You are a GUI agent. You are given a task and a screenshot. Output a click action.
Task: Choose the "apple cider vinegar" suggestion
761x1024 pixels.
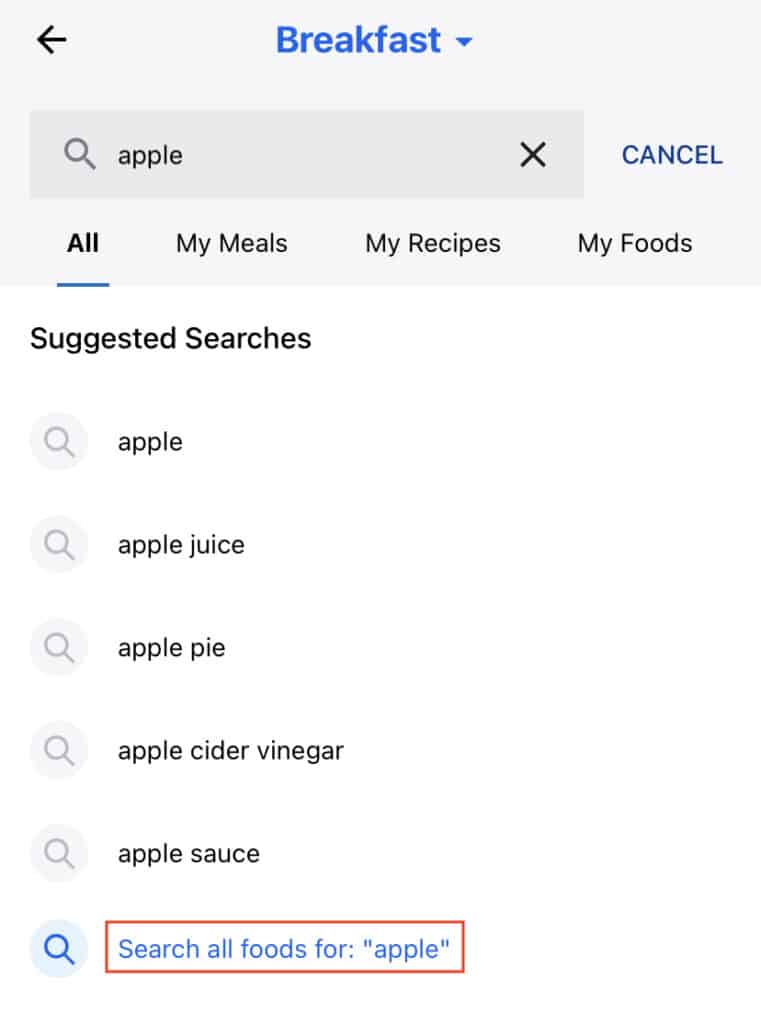pos(230,750)
